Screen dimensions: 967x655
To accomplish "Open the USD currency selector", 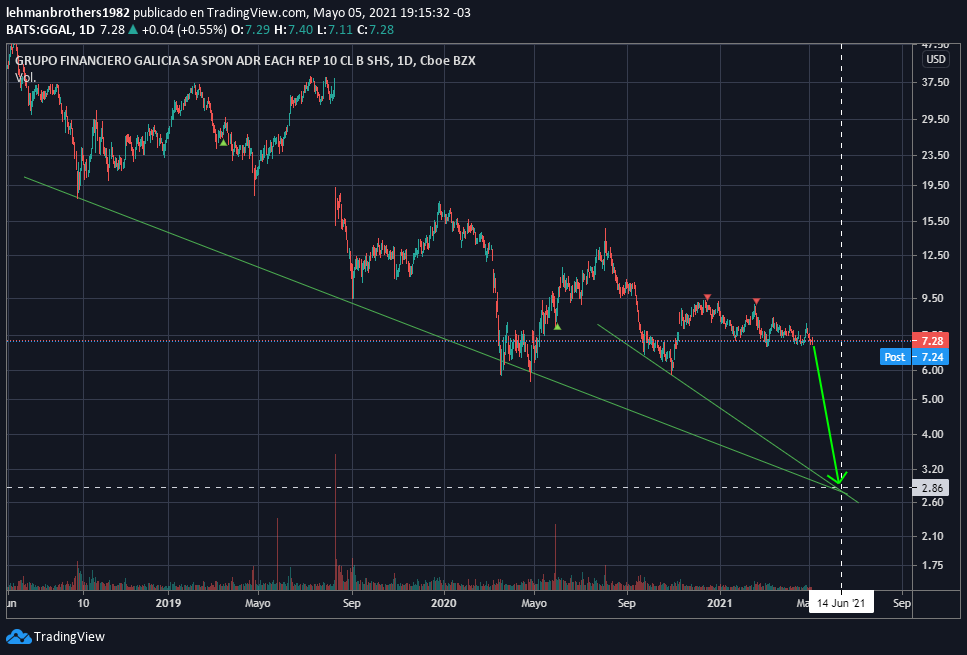I will [935, 59].
